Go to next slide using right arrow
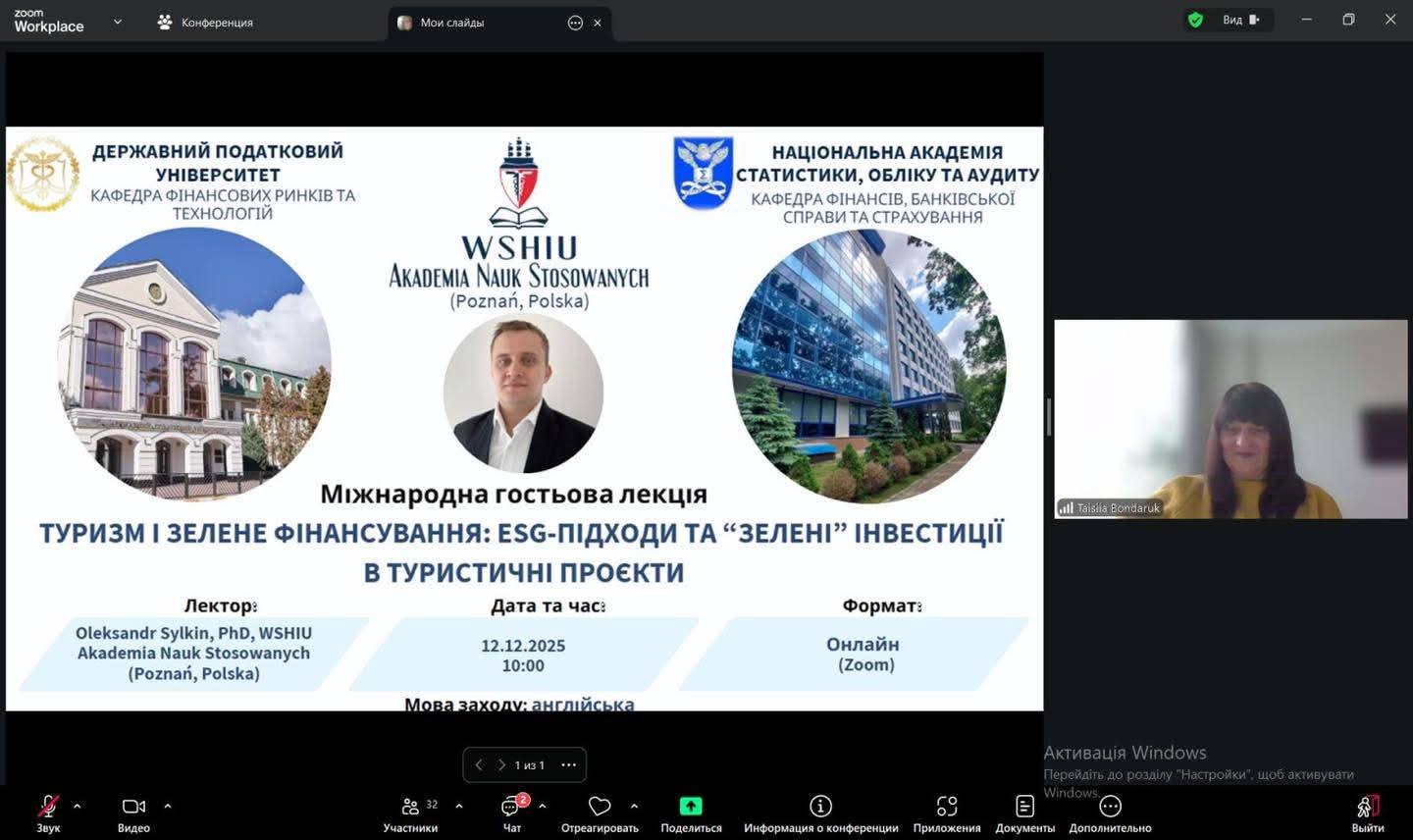This screenshot has width=1413, height=840. click(x=501, y=765)
